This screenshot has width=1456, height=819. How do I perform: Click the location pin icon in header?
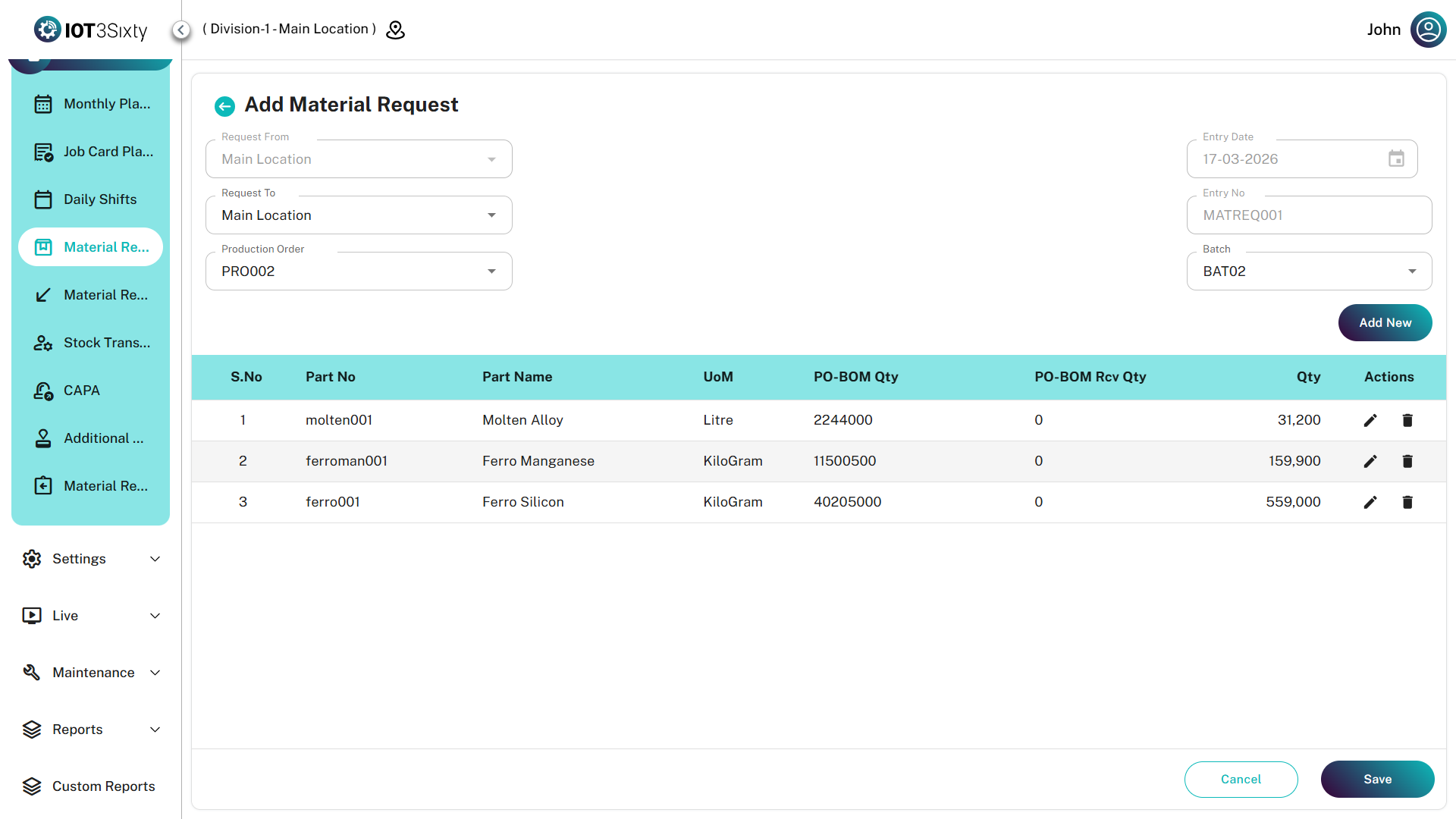[x=396, y=30]
